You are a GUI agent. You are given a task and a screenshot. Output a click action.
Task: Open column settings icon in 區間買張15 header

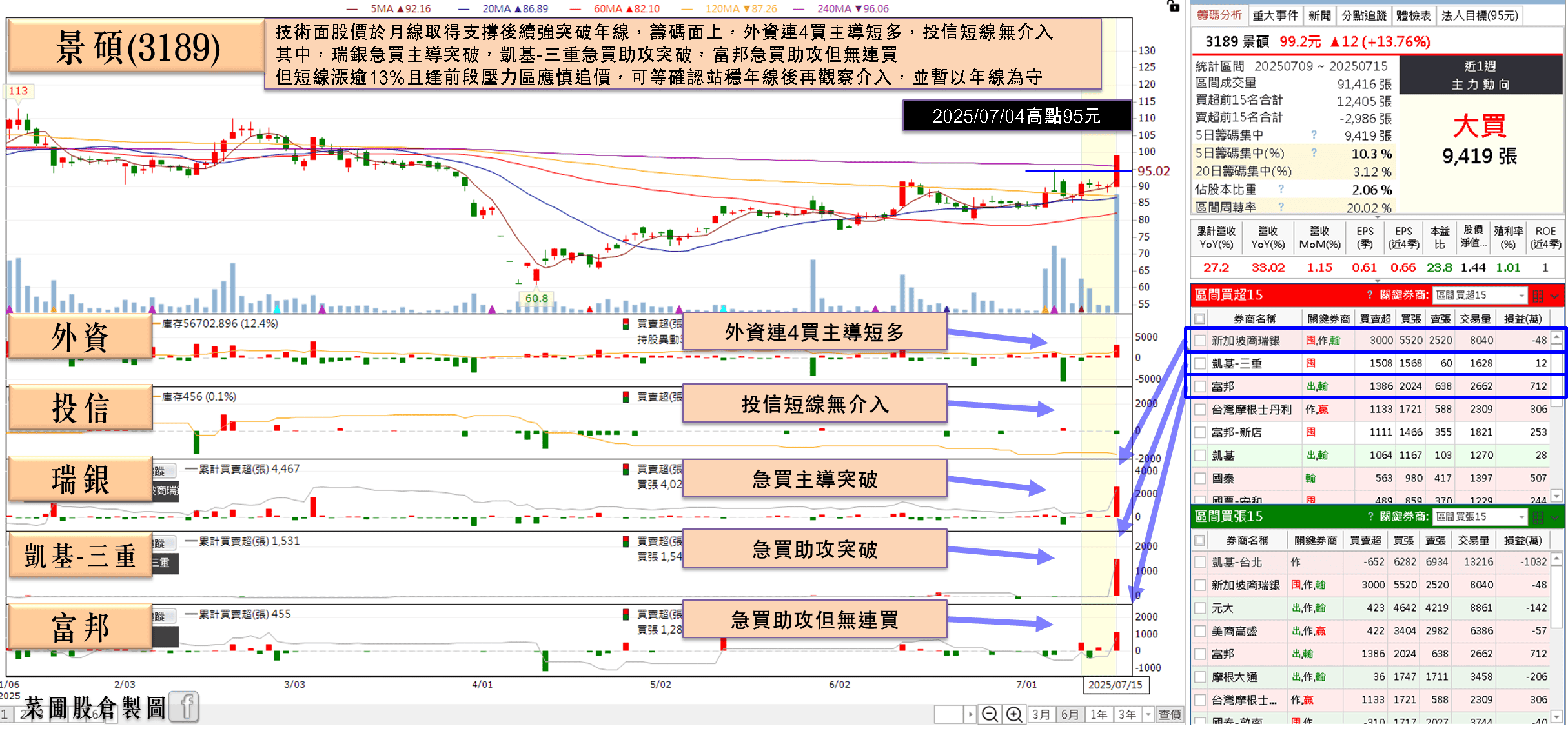pyautogui.click(x=1538, y=517)
